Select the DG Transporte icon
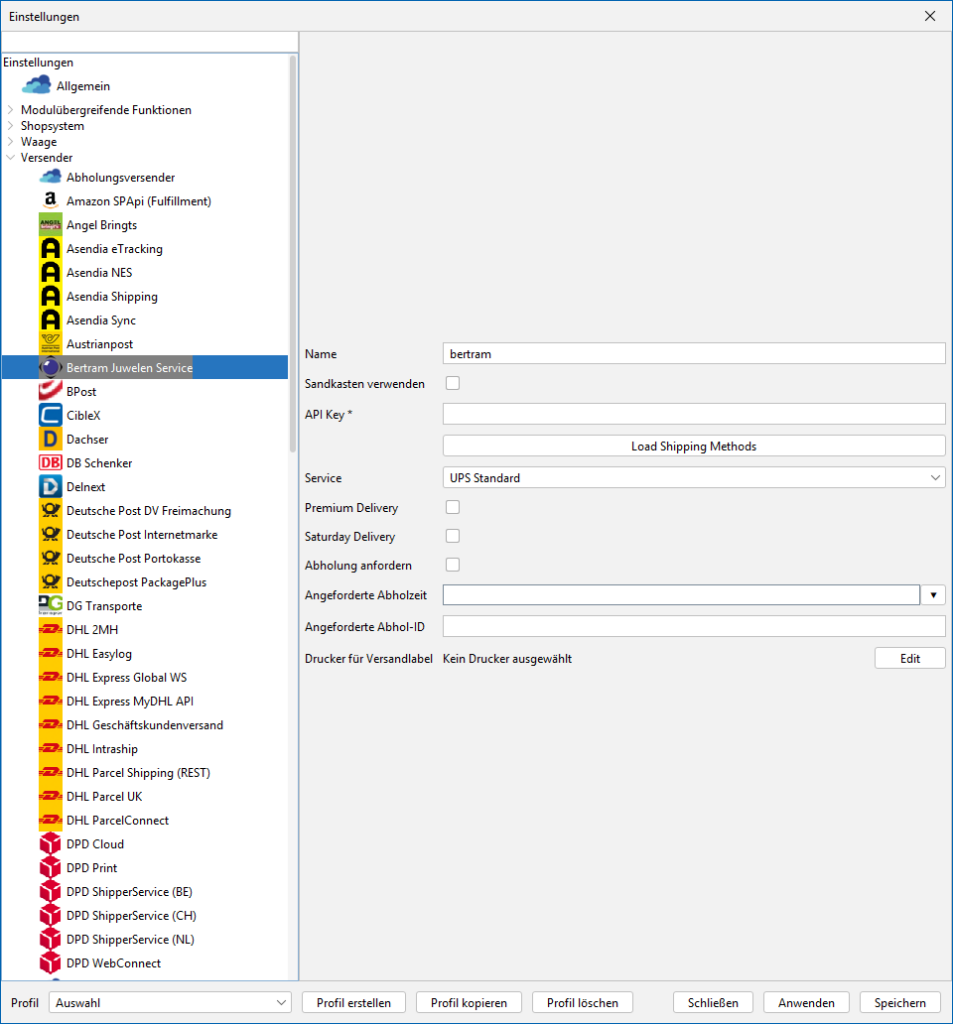This screenshot has height=1024, width=953. [50, 606]
